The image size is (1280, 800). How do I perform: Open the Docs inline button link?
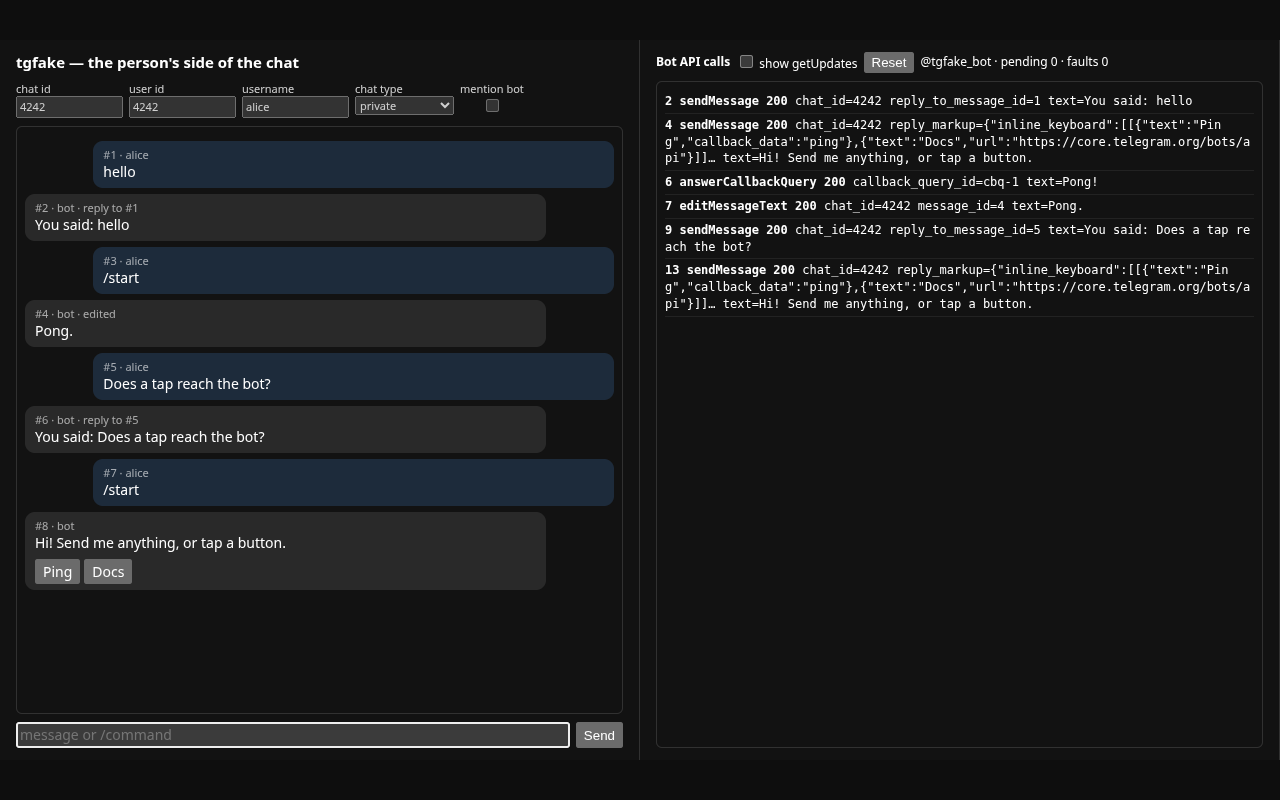tap(108, 572)
